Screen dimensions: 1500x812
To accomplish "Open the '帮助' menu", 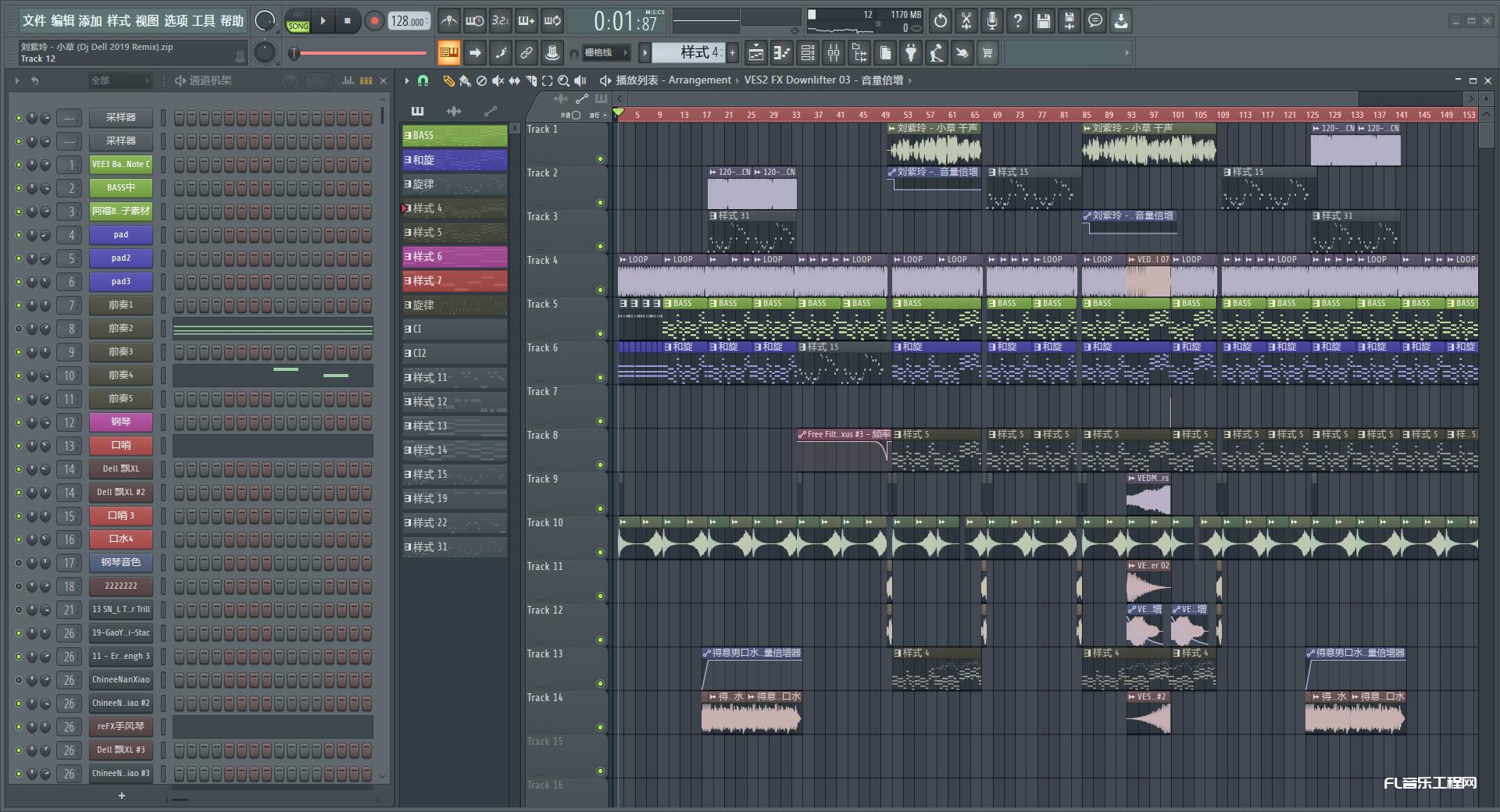I will (x=232, y=21).
